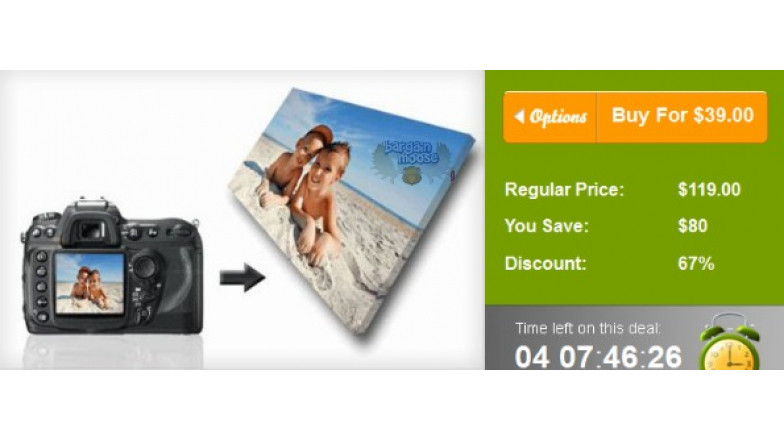Click the Regular Price label
This screenshot has height=441, width=784.
pyautogui.click(x=564, y=190)
